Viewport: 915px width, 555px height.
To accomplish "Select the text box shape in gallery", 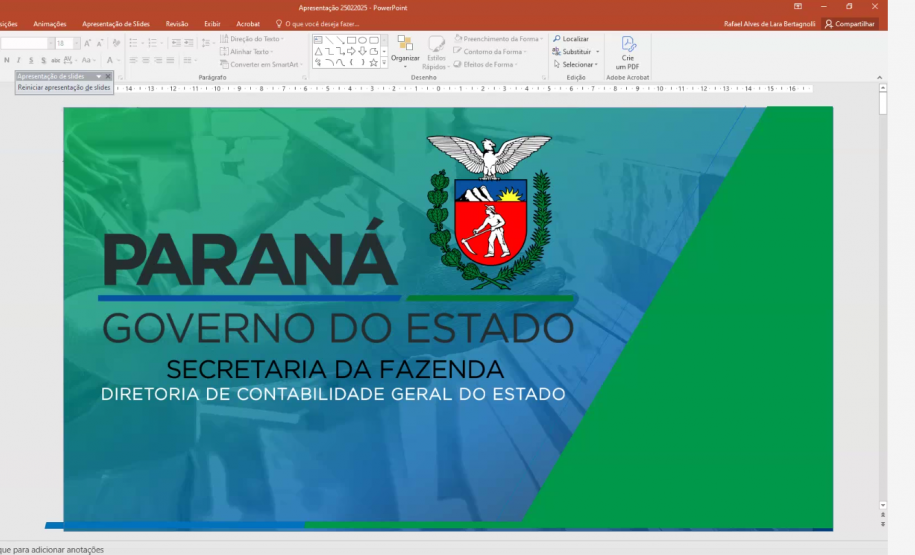I will tap(318, 40).
